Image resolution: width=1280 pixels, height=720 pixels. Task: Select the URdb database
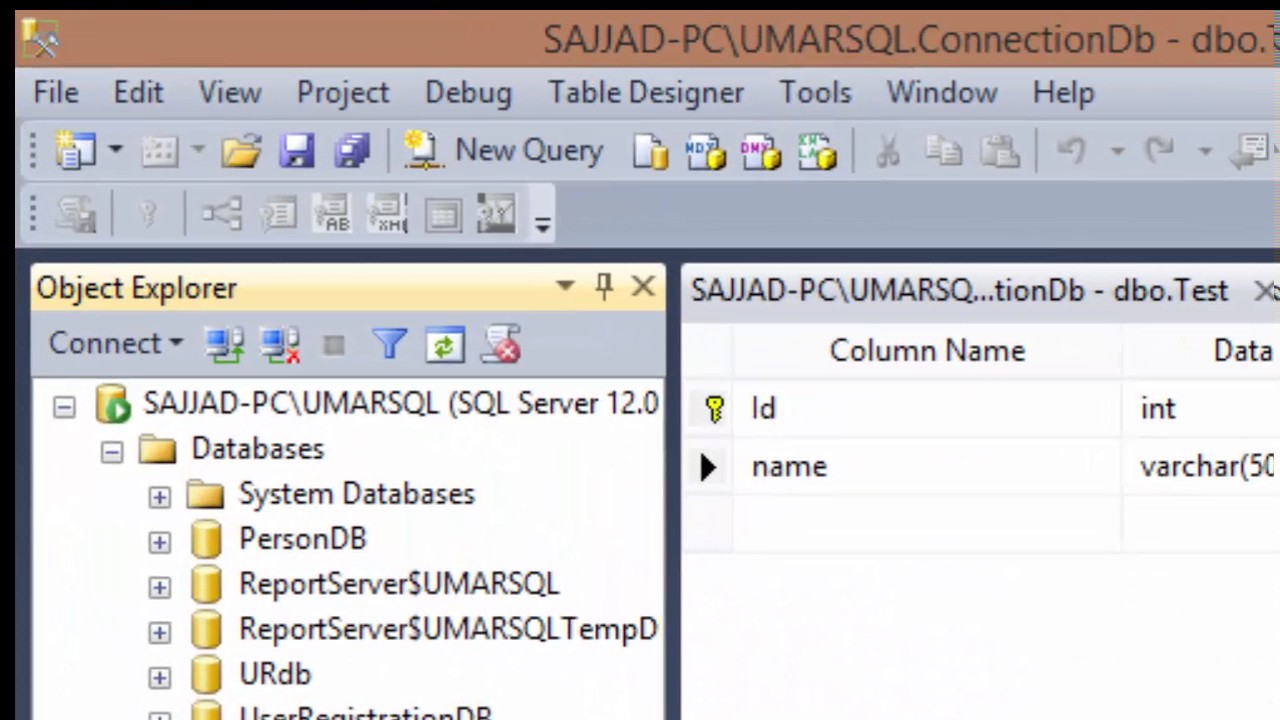click(x=275, y=674)
